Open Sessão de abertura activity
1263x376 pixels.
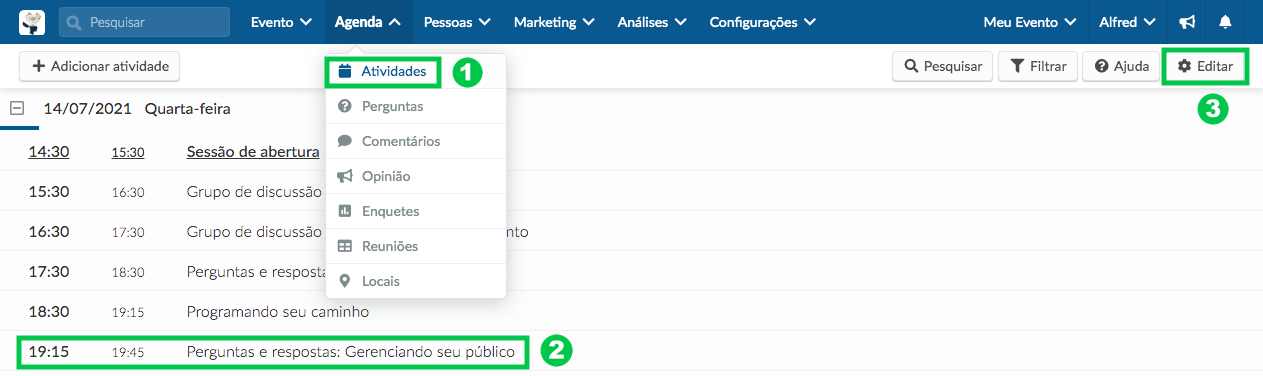pos(253,152)
